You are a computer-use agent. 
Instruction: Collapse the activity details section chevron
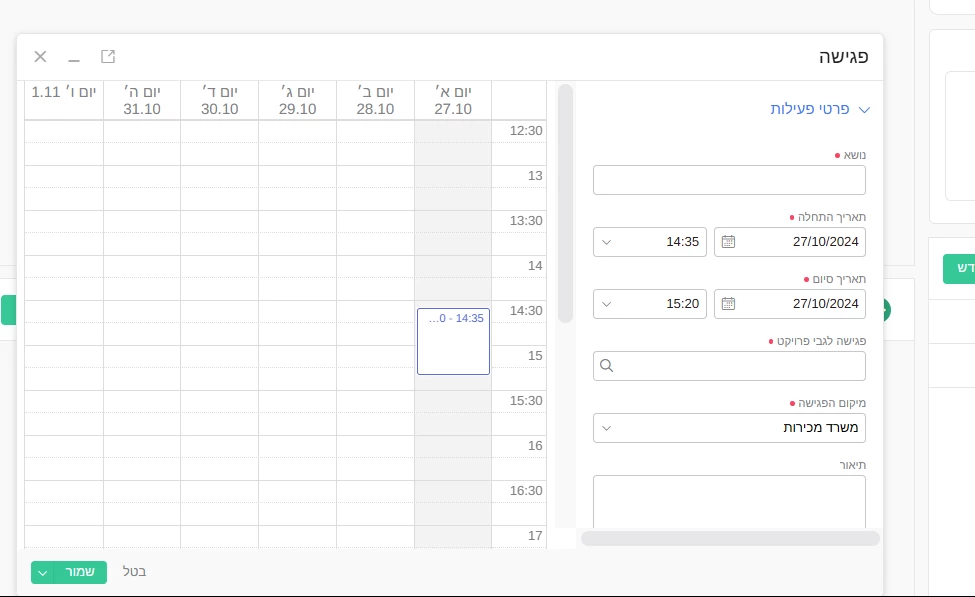(864, 110)
